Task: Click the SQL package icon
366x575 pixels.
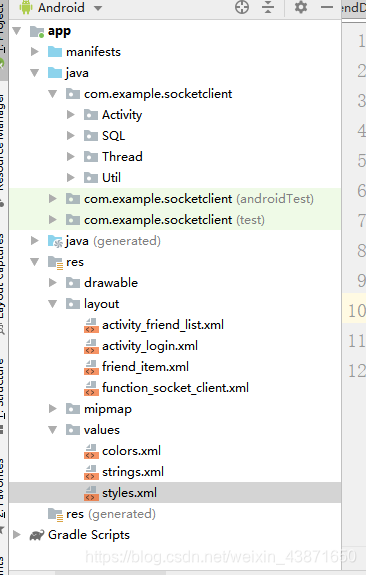Action: pyautogui.click(x=91, y=136)
